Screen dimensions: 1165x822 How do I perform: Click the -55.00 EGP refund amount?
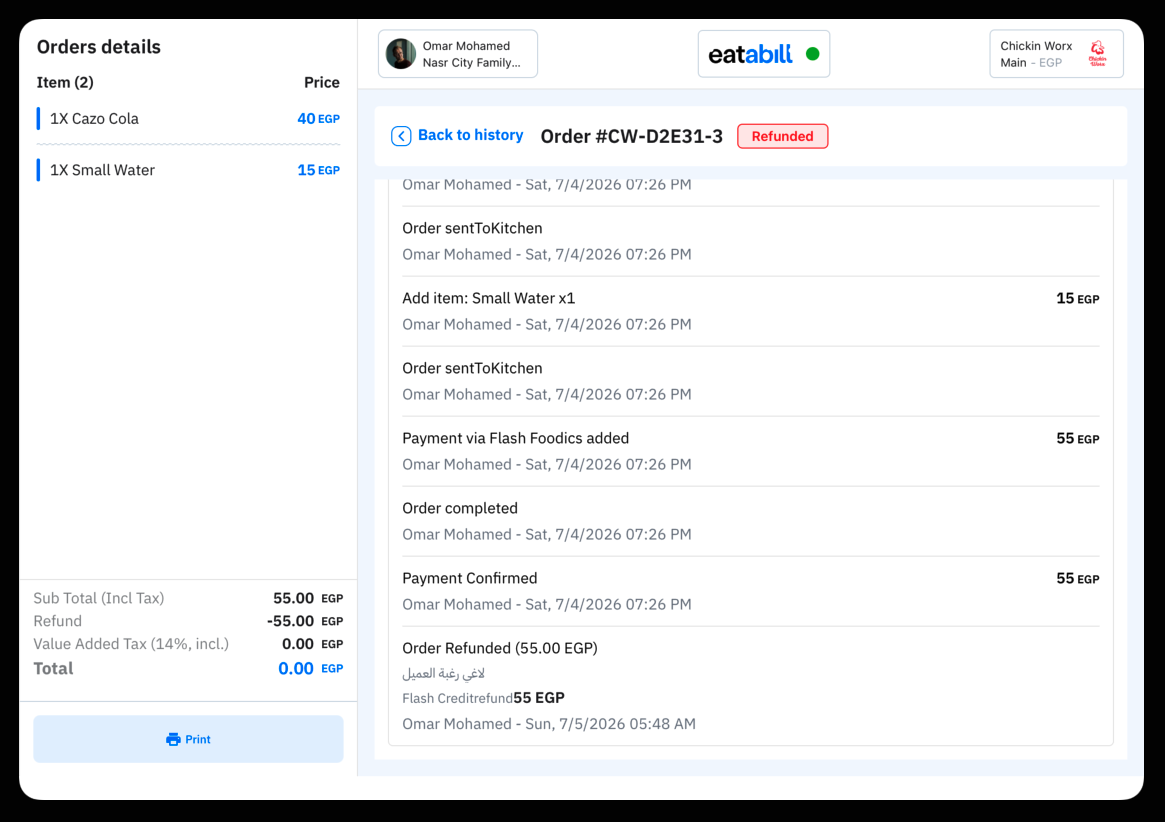(305, 621)
